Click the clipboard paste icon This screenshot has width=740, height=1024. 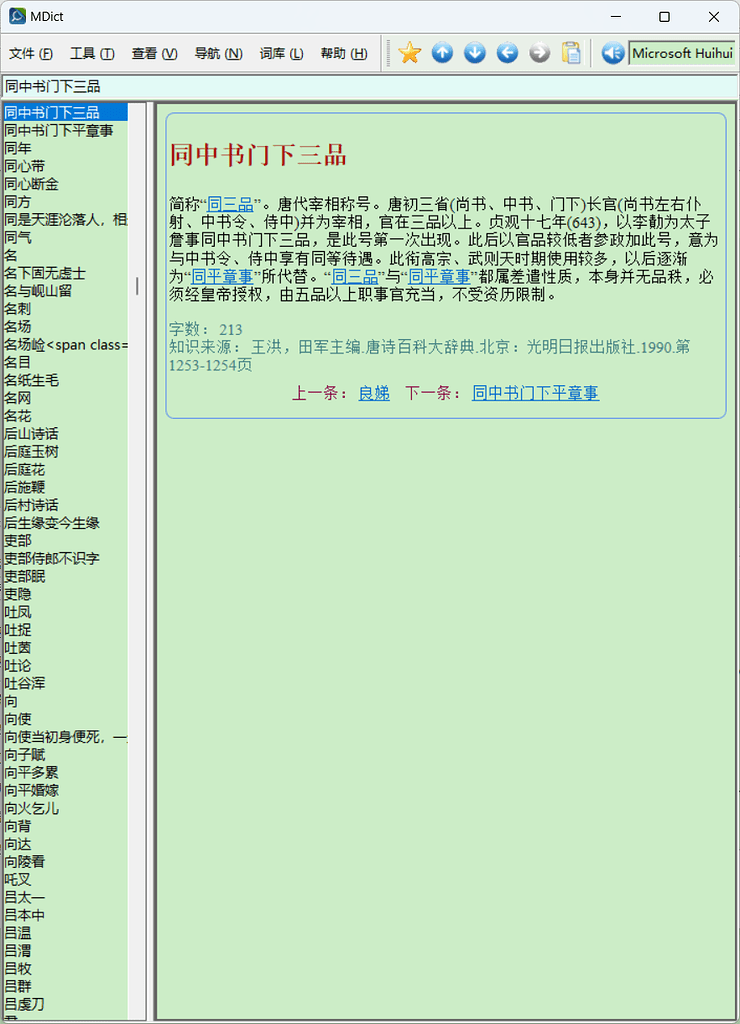tap(571, 53)
